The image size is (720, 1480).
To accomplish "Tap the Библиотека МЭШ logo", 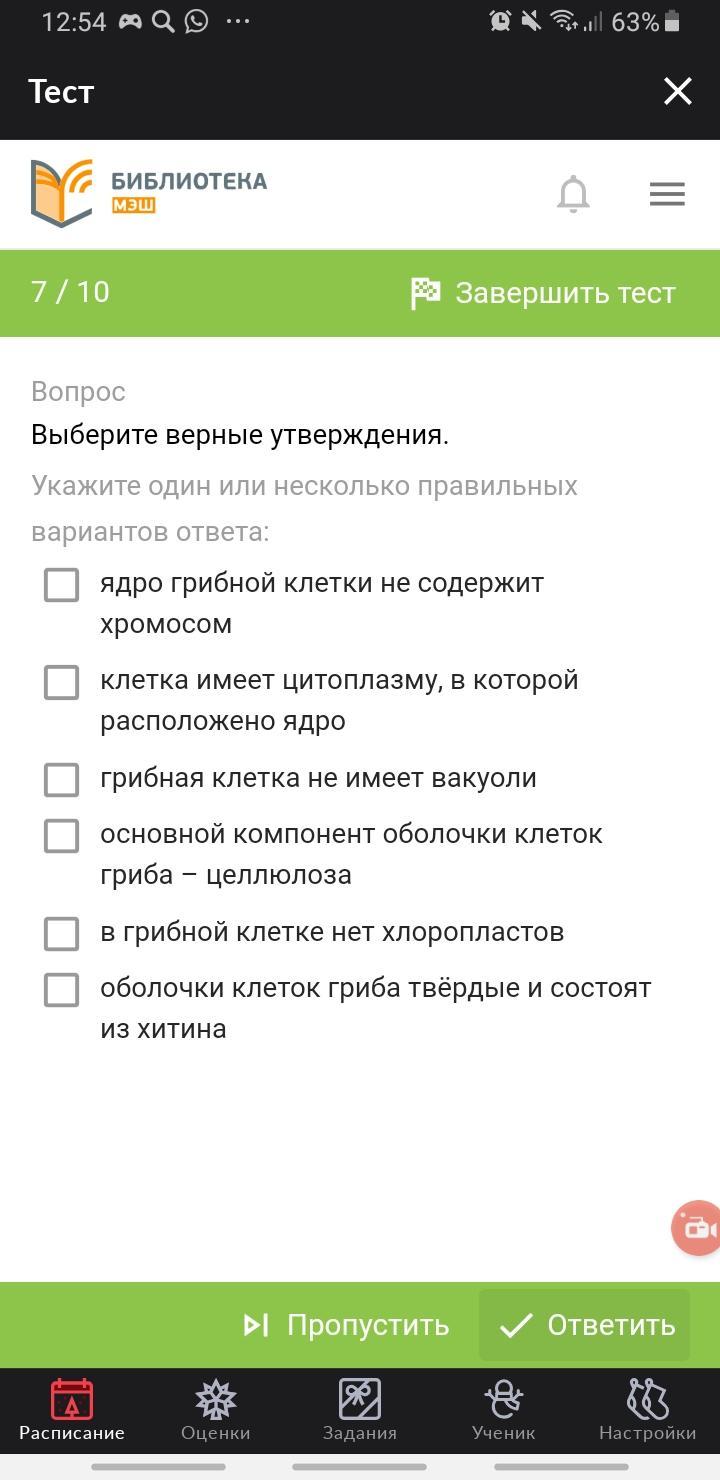I will point(149,193).
